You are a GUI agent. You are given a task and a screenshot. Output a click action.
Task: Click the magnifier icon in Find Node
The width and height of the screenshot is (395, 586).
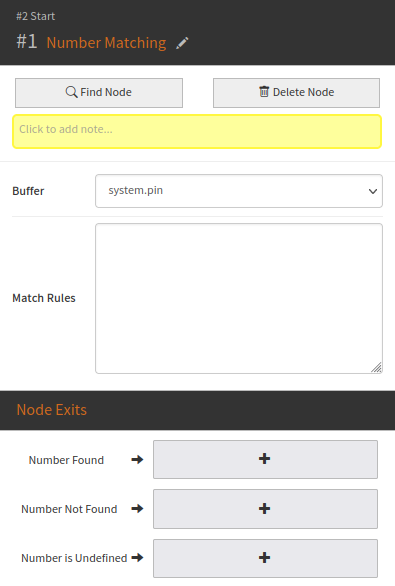[x=71, y=92]
